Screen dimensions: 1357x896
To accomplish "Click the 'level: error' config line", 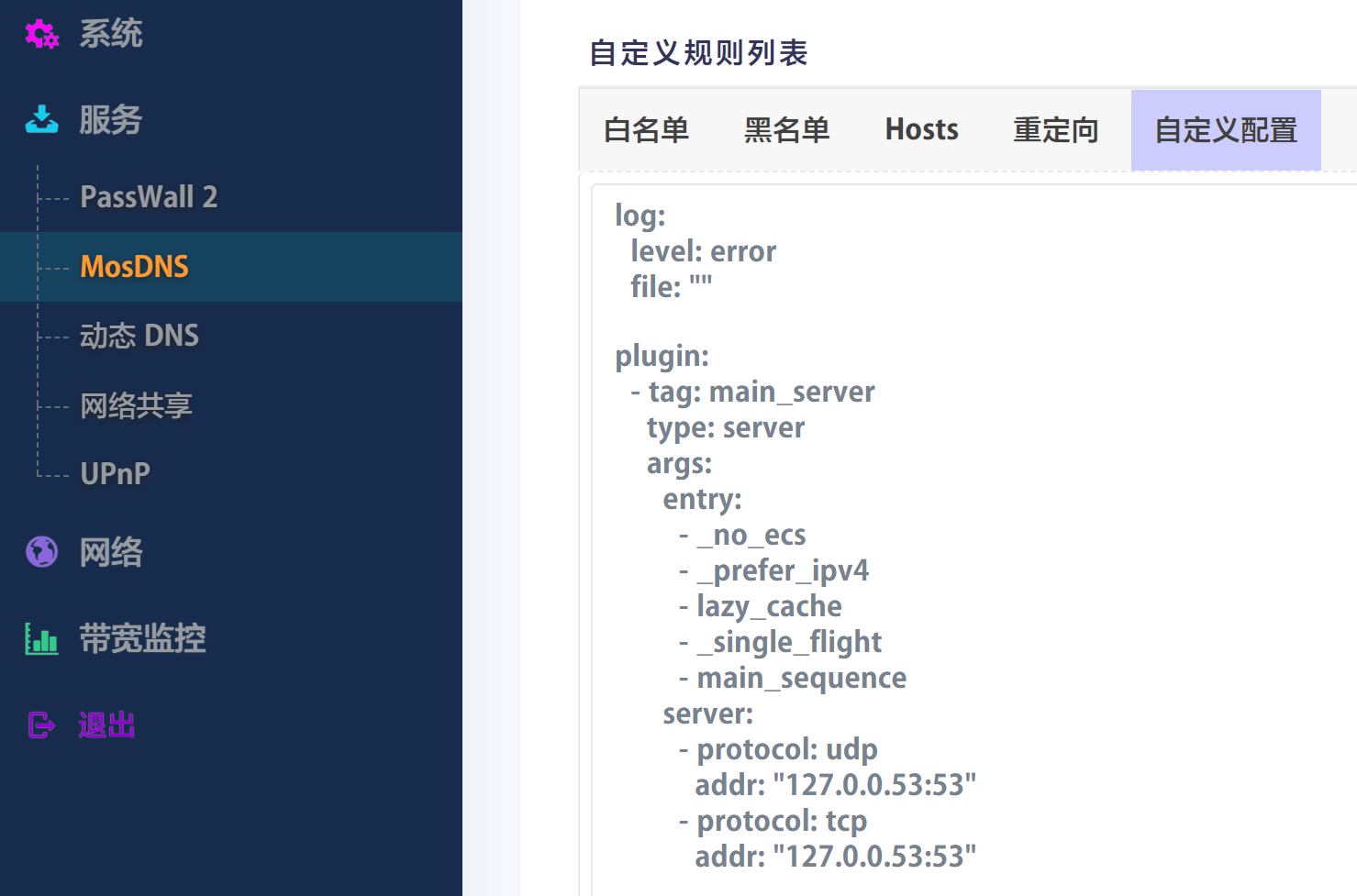I will click(x=704, y=251).
